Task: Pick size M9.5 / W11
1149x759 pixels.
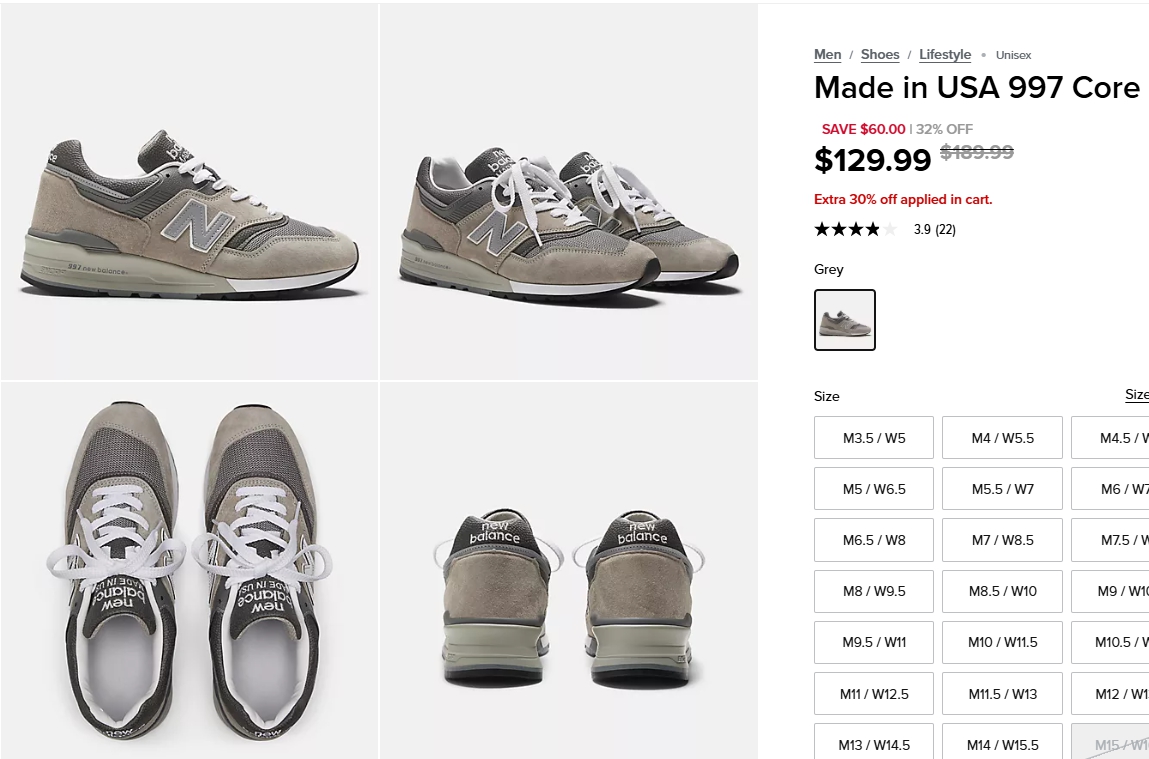Action: click(x=874, y=642)
